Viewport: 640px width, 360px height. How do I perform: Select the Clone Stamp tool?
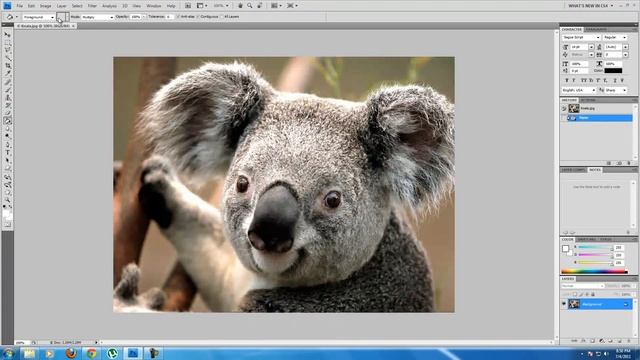point(7,97)
